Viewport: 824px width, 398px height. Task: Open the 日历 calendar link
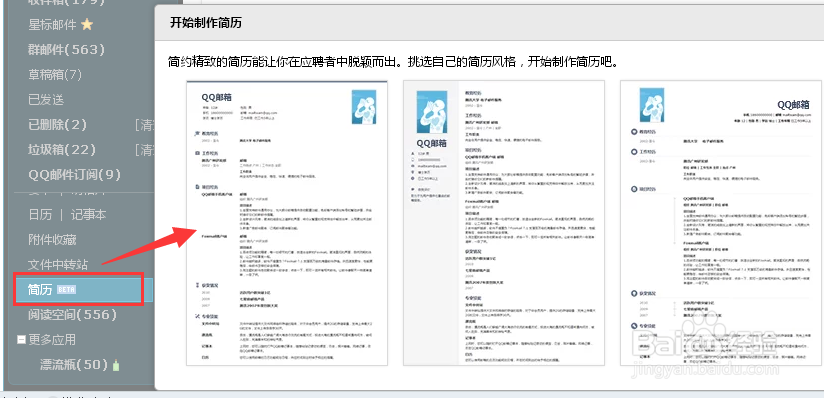(x=40, y=215)
